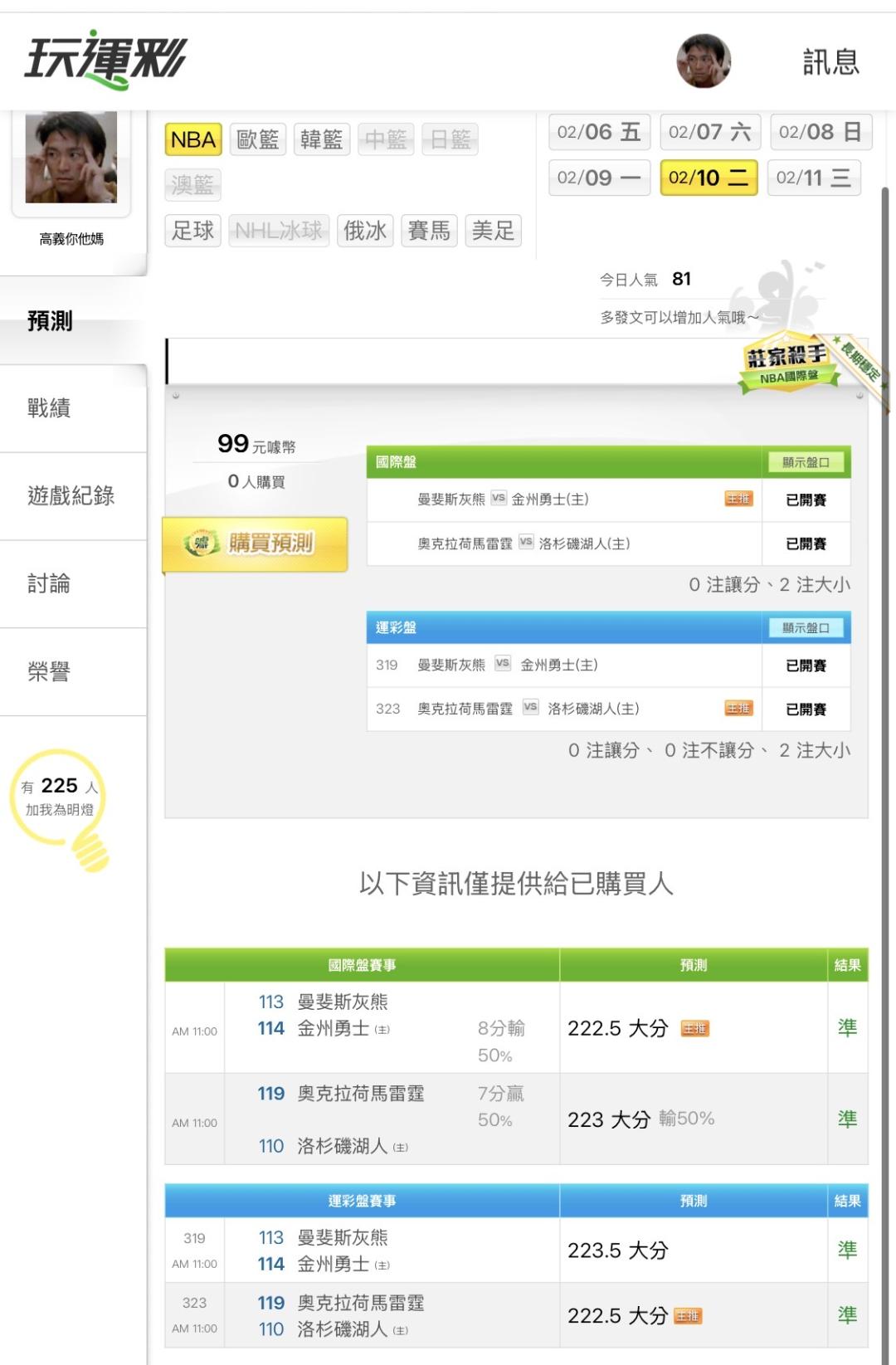Click 準 result for 運彩盤 game 319
Screen dimensions: 896x1365
coord(847,1250)
